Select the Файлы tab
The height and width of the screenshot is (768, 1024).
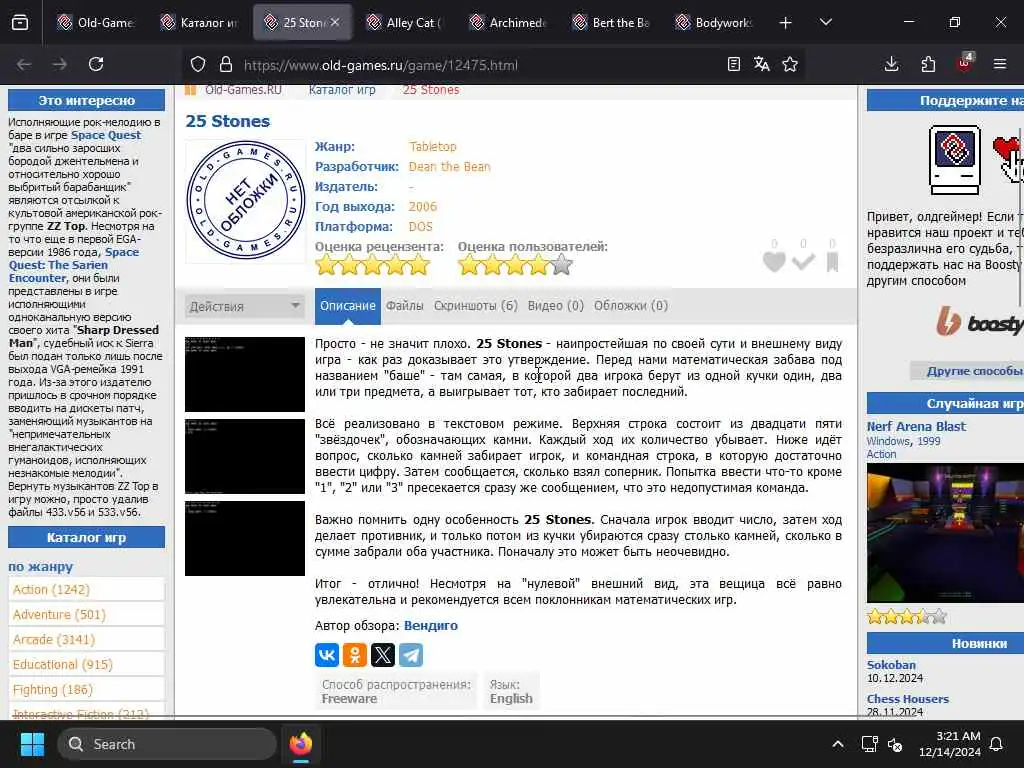[404, 306]
